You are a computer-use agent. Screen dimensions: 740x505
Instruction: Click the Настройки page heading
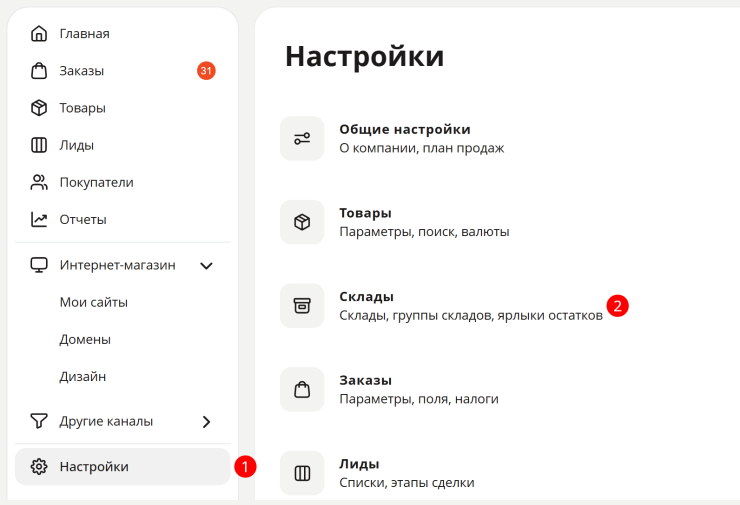365,57
